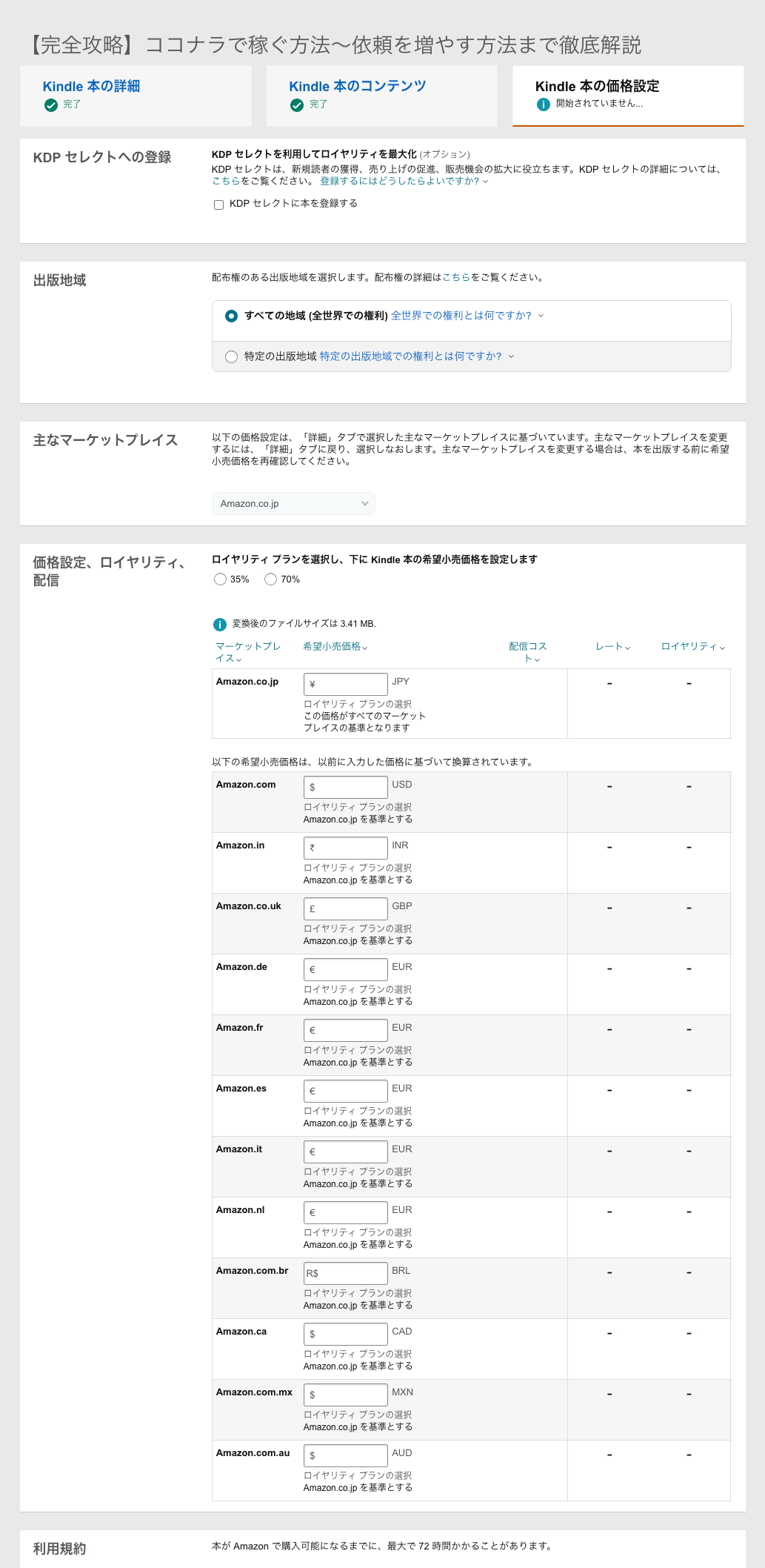Click the EUR price field for Amazon.es
Viewport: 765px width, 1568px height.
tap(346, 1091)
